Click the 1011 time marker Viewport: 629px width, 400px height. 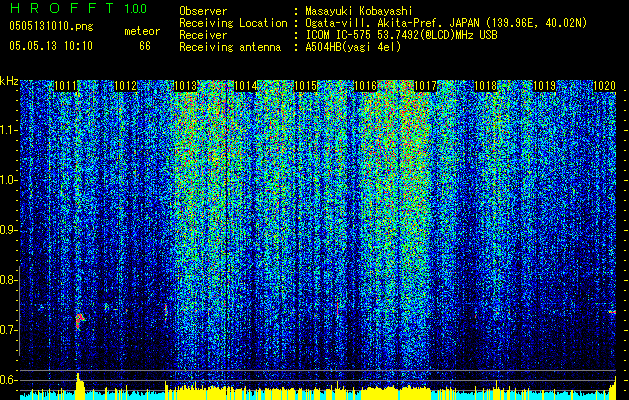65,86
